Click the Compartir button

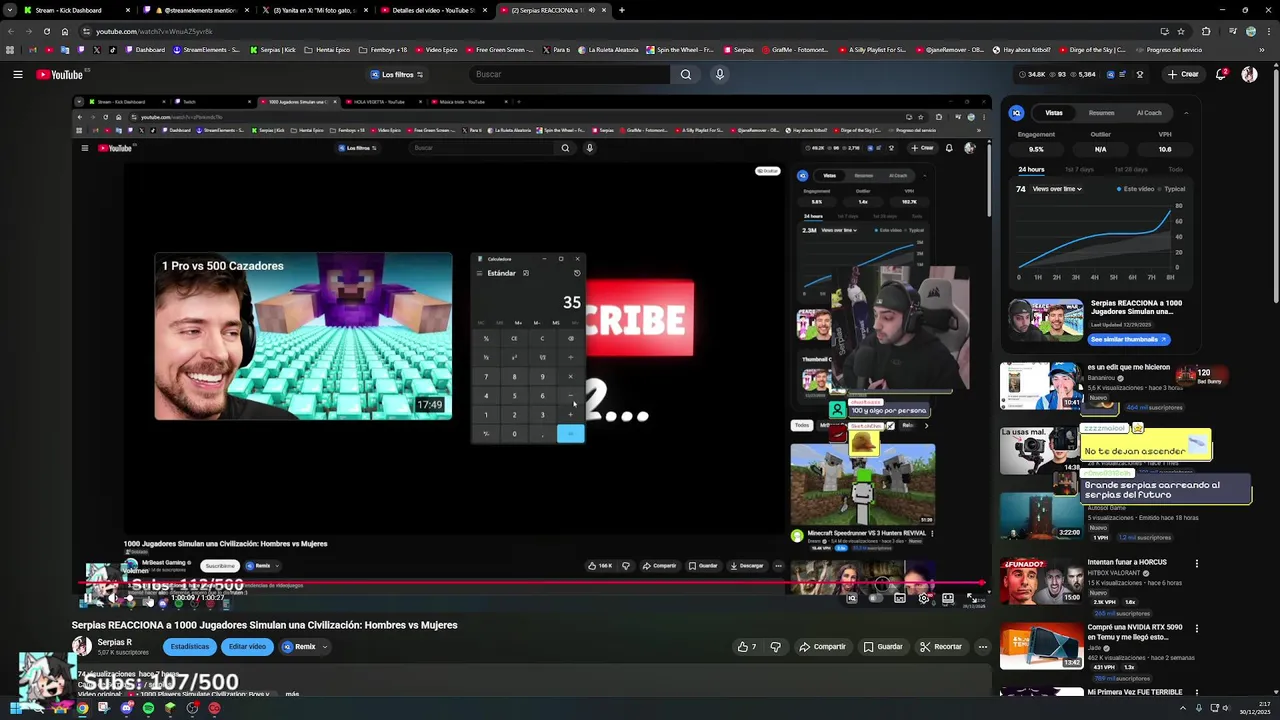pyautogui.click(x=823, y=647)
